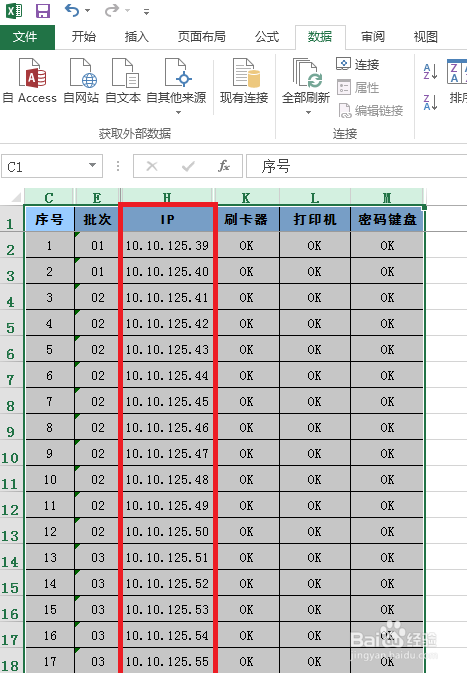Click the IP header cell
467x673 pixels.
tap(167, 219)
